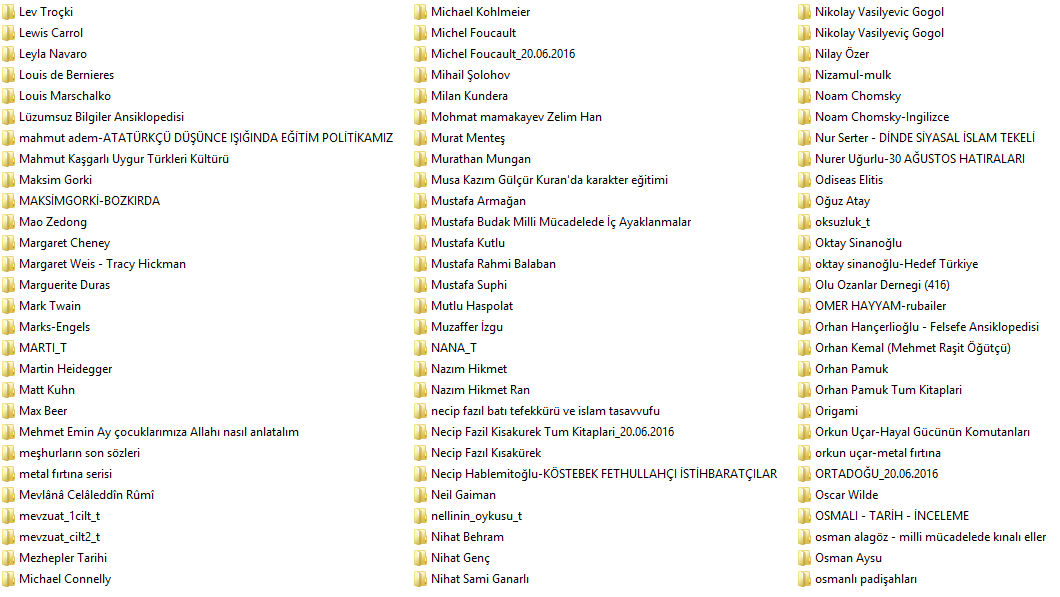Click the Mevlânâ Celâleddîn Rûmî folder
1060x597 pixels.
point(87,495)
